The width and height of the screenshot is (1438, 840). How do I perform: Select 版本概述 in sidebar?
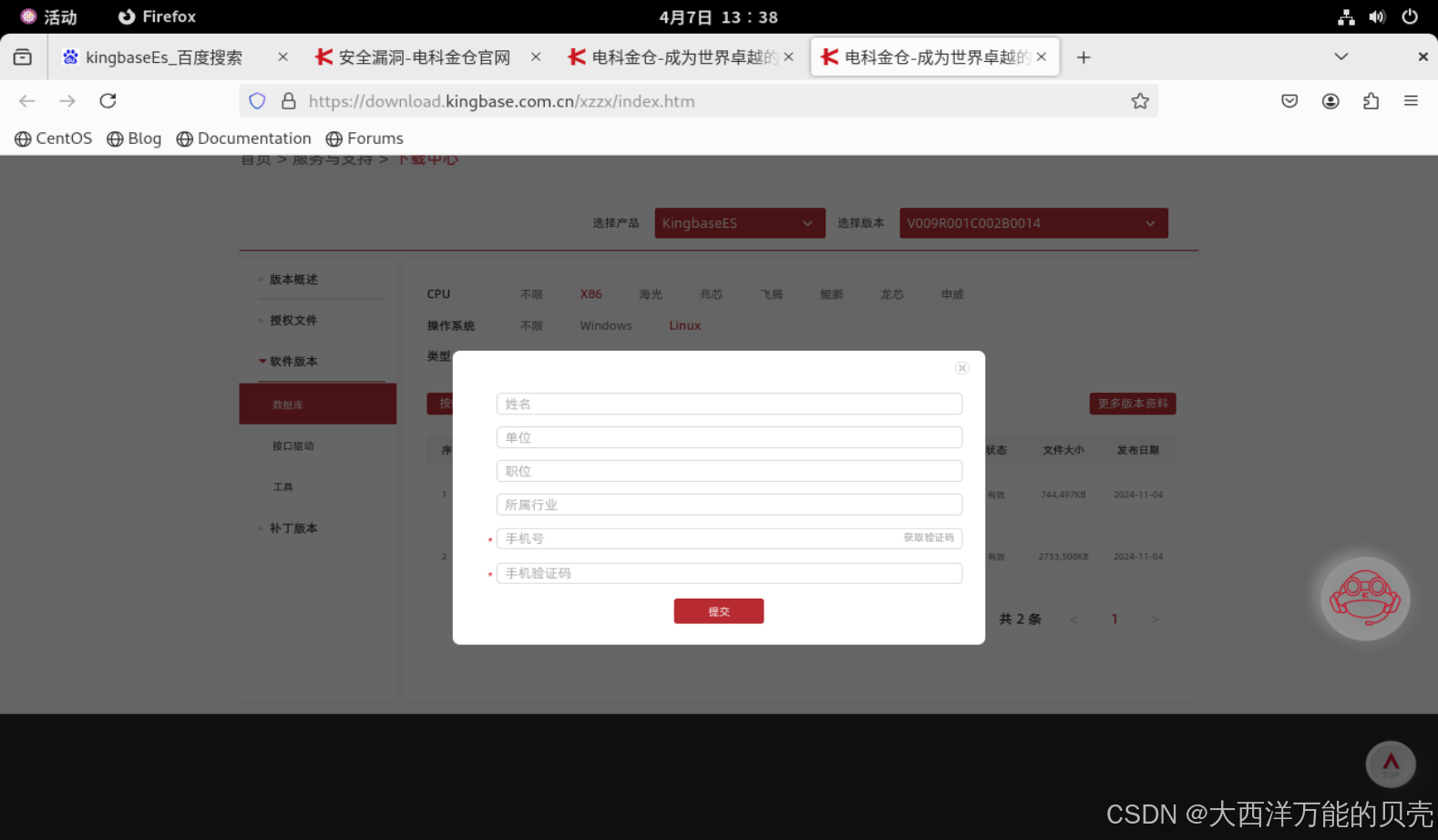coord(293,280)
